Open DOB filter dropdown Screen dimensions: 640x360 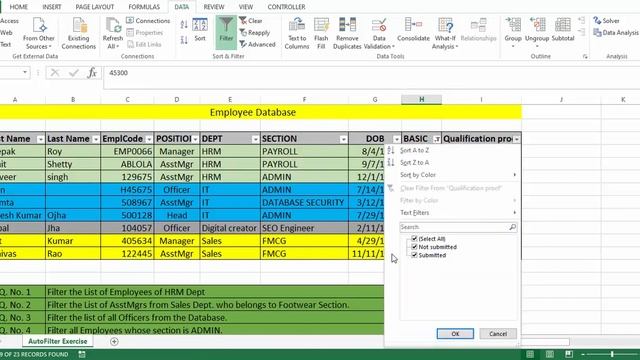(396, 139)
